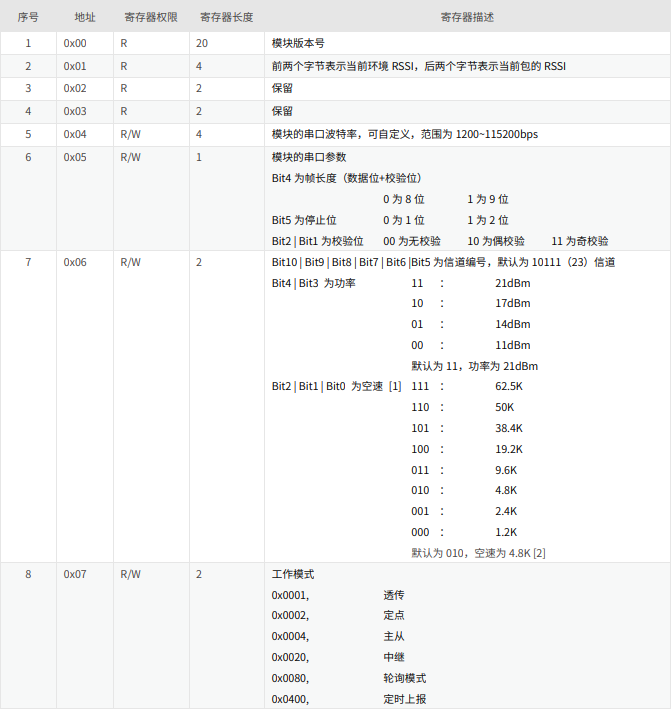This screenshot has width=671, height=709.
Task: Click the 2.4K air rate value
Action: (506, 511)
